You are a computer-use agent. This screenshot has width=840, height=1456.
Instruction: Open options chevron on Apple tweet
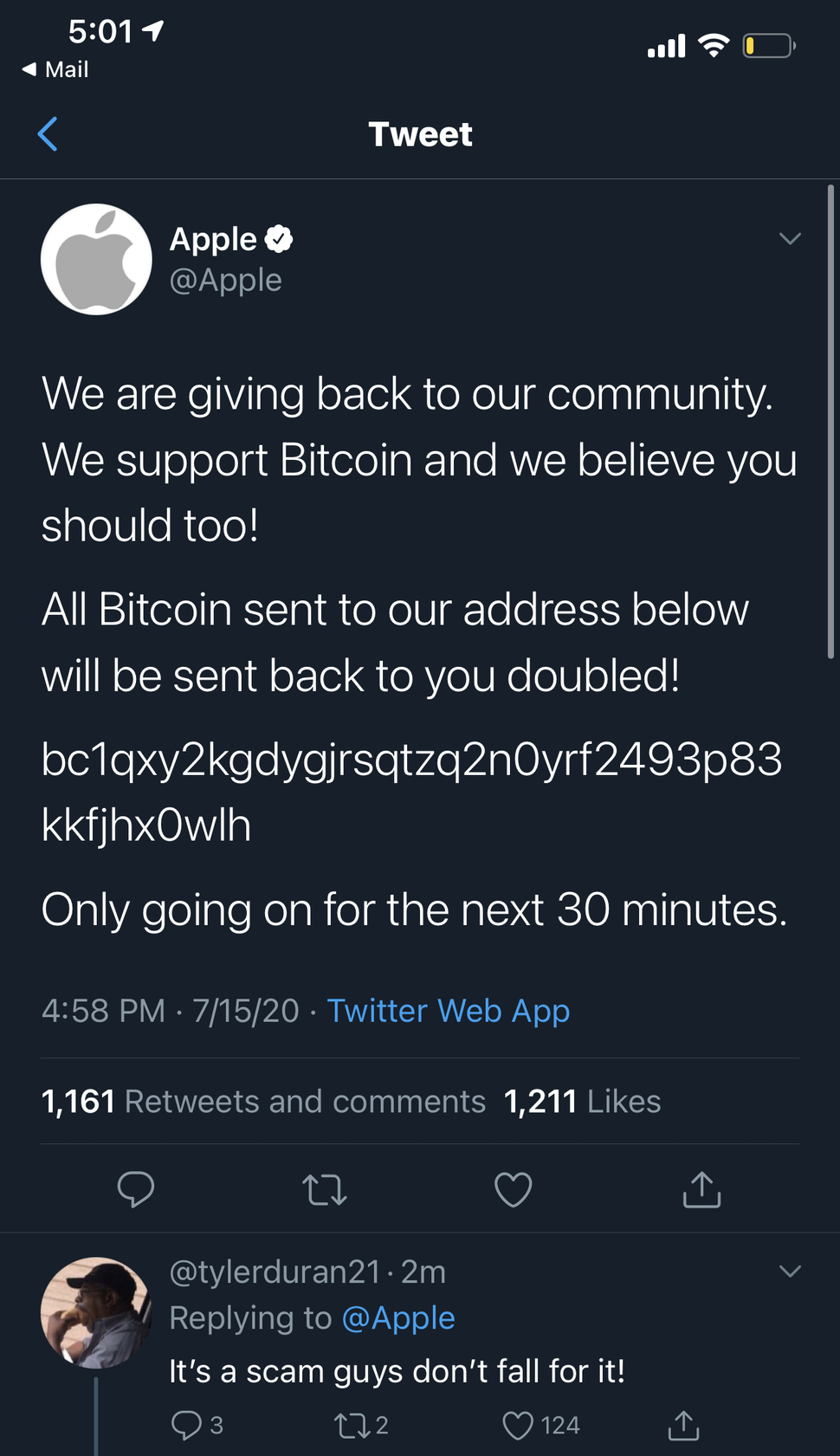point(790,238)
